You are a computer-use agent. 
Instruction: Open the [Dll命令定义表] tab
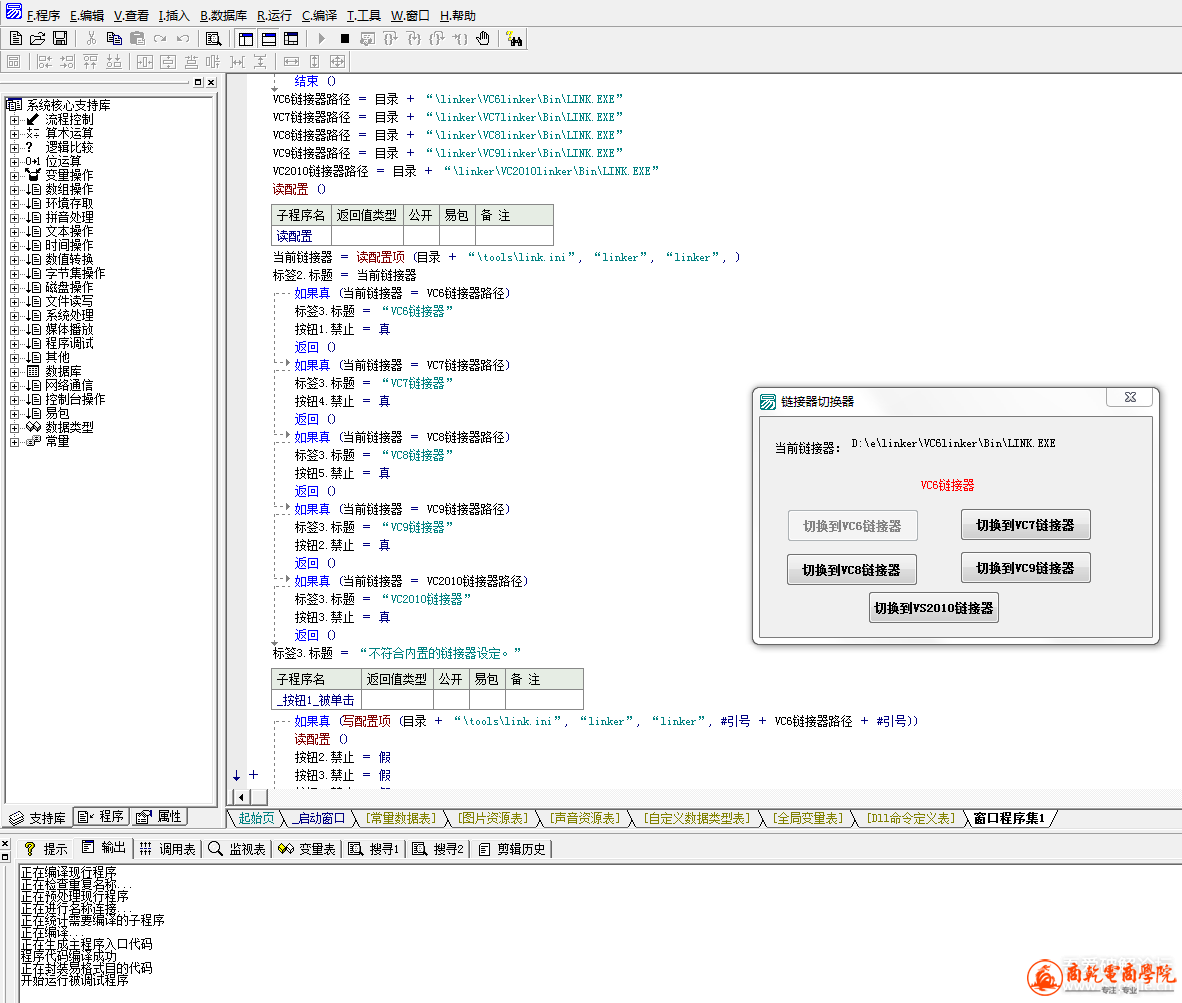[x=911, y=818]
